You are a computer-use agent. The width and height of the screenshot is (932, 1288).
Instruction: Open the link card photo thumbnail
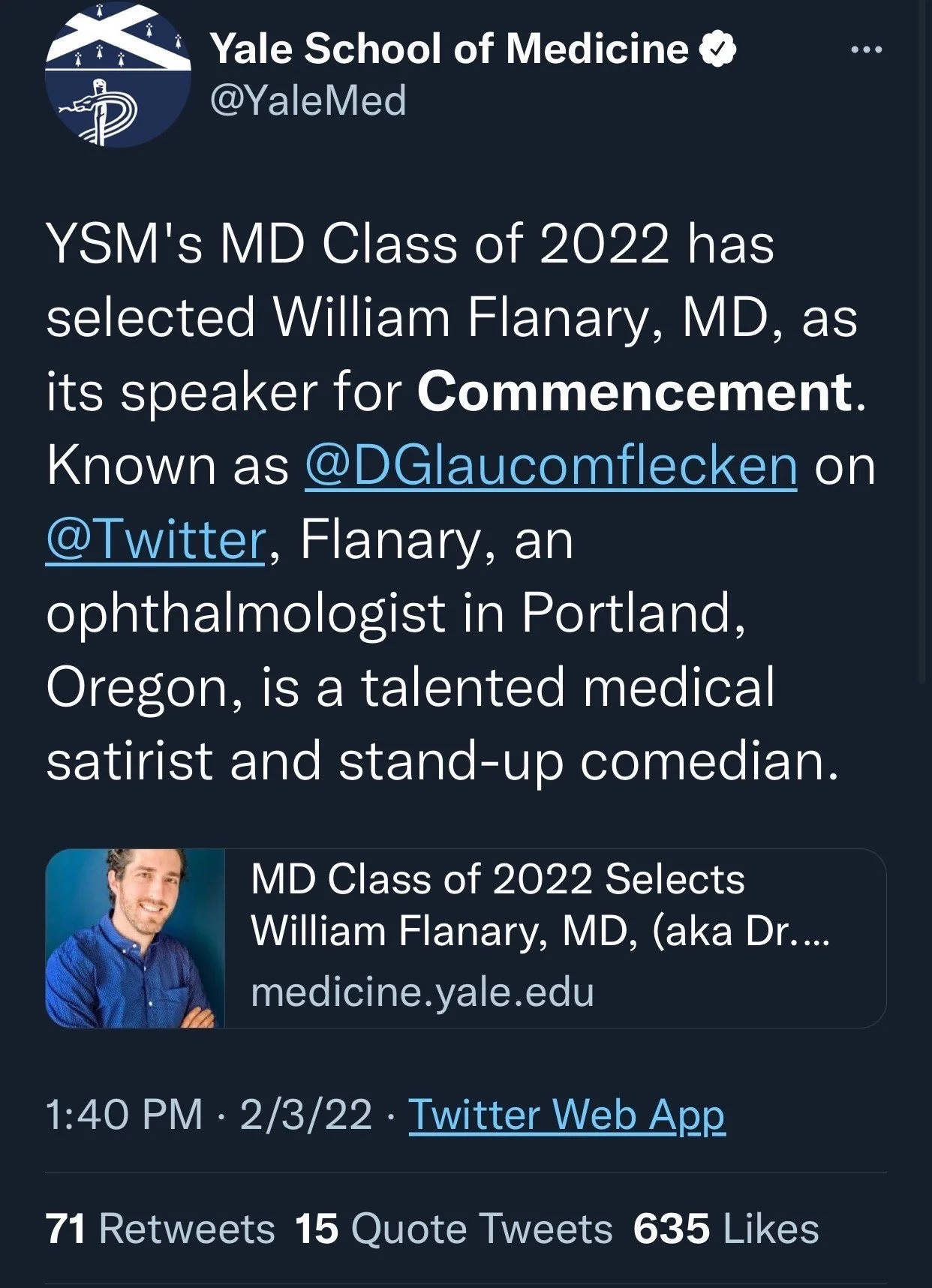[x=135, y=938]
